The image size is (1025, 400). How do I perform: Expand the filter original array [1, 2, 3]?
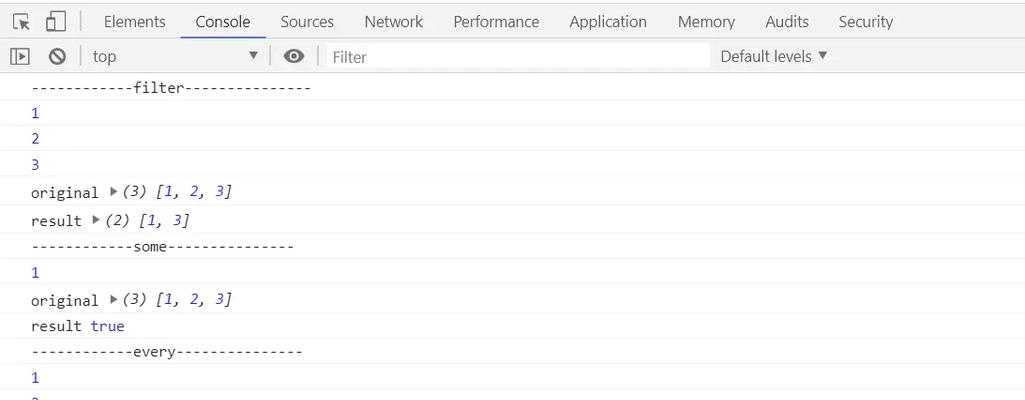[x=114, y=192]
